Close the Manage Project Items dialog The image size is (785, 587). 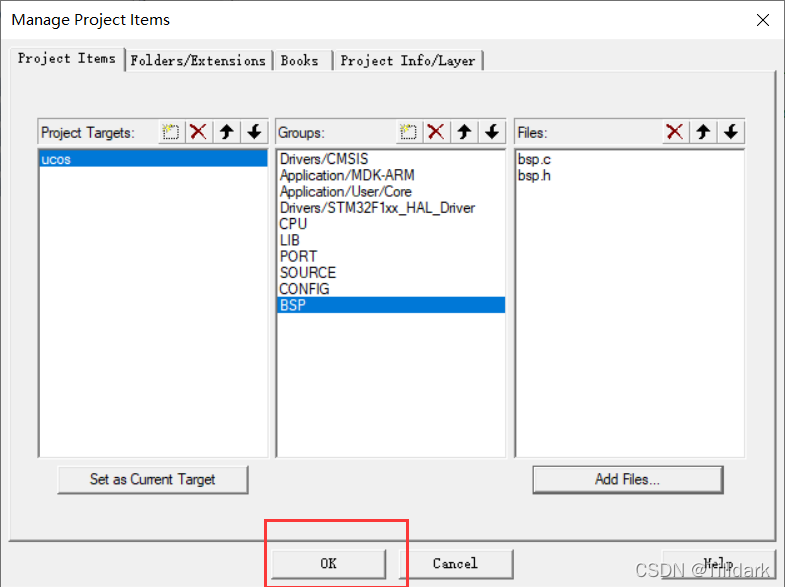762,20
